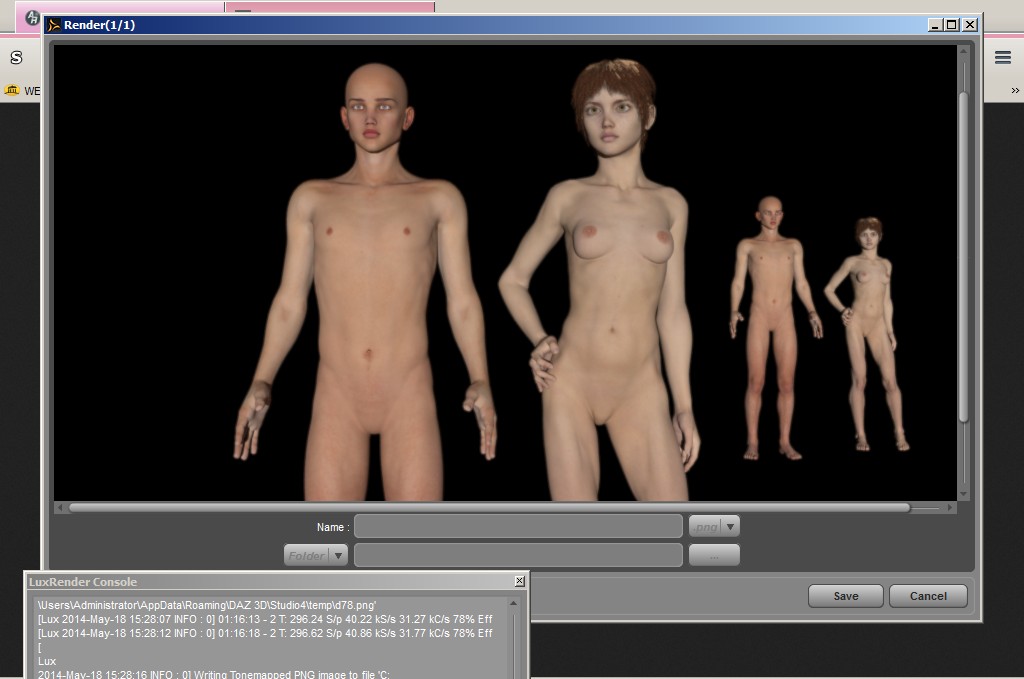Open the WE bookmark with bank icon
This screenshot has height=679, width=1024.
[22, 91]
